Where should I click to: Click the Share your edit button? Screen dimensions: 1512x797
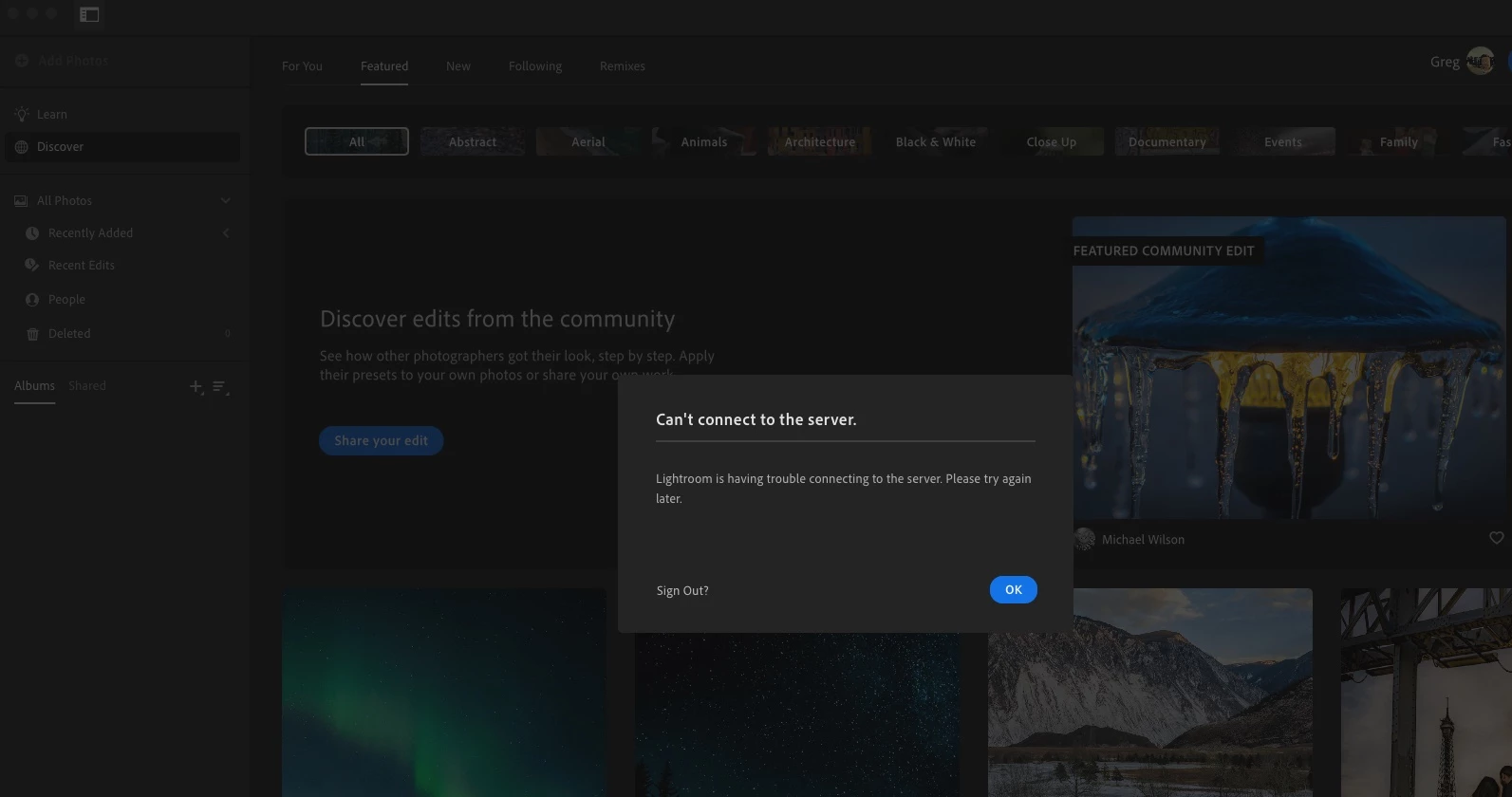(x=381, y=440)
